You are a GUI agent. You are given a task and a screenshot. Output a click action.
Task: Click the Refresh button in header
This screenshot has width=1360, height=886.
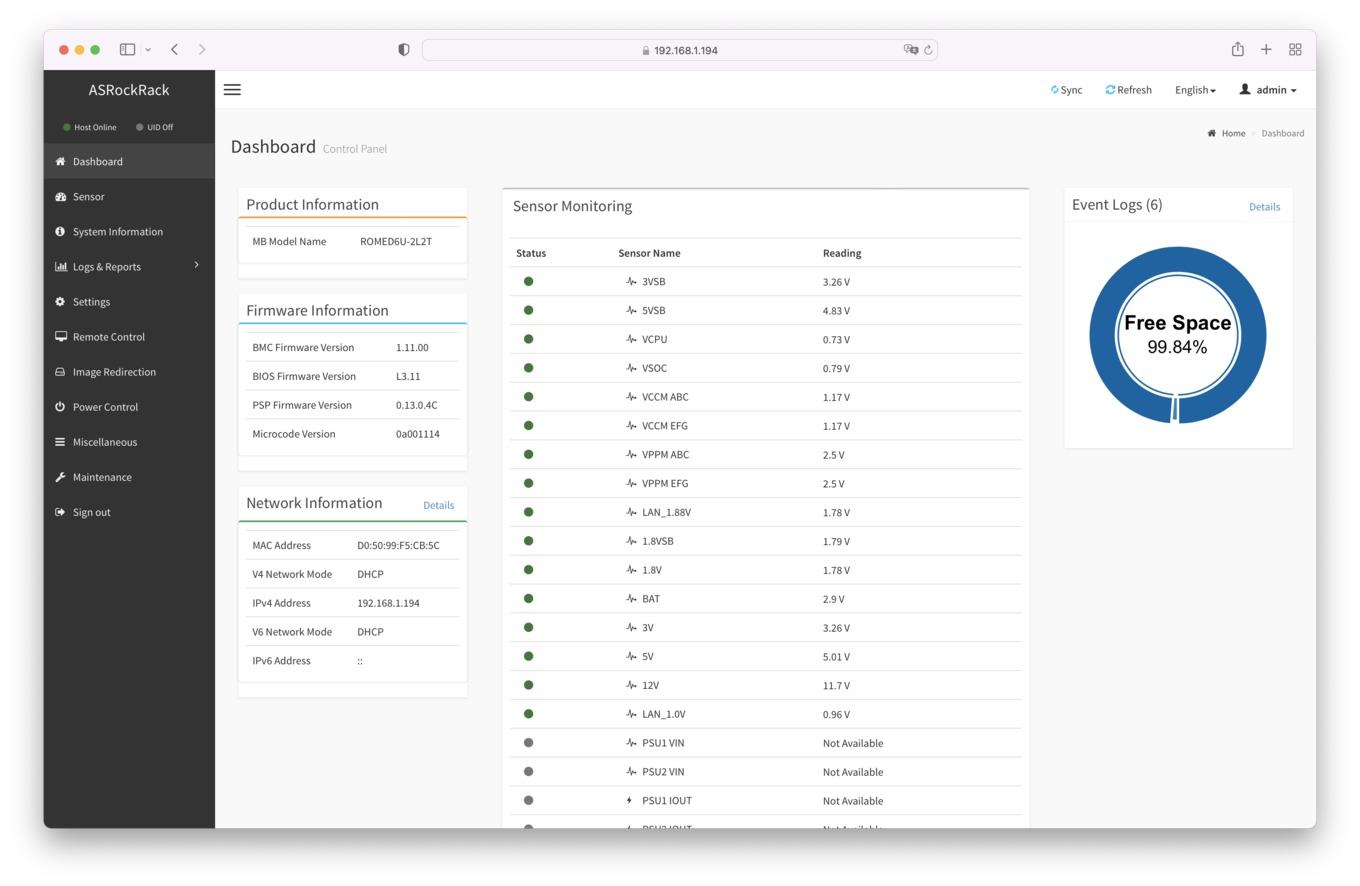[1129, 90]
